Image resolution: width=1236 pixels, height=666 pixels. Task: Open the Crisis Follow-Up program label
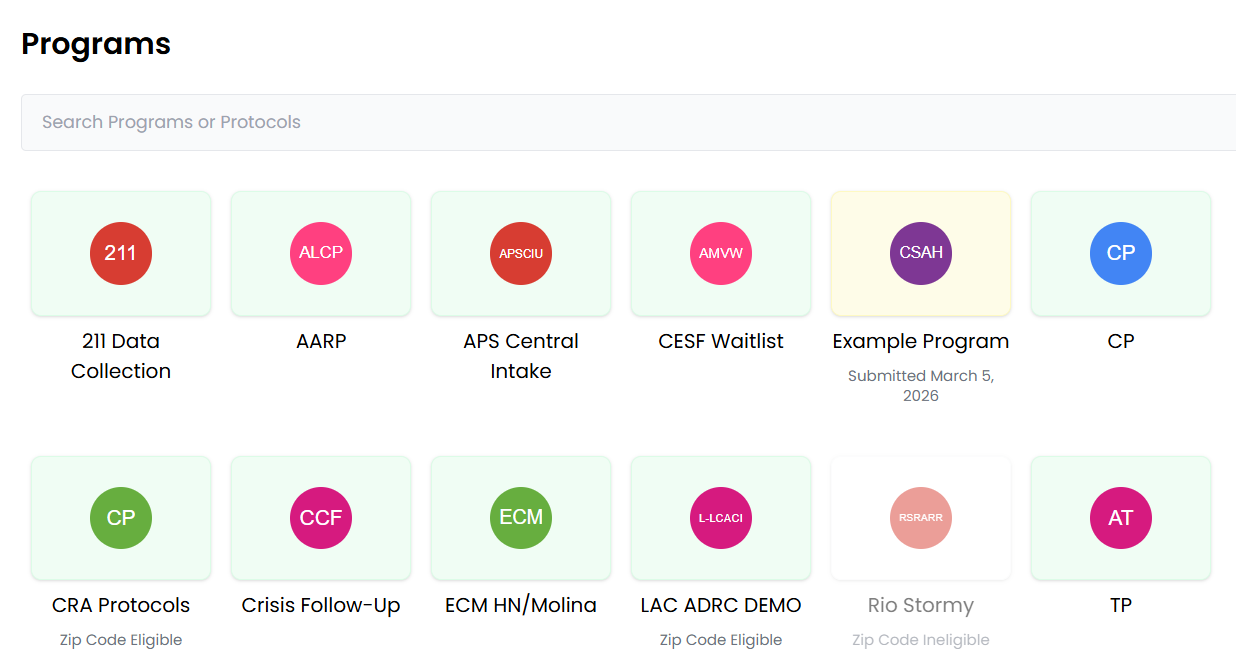point(321,605)
